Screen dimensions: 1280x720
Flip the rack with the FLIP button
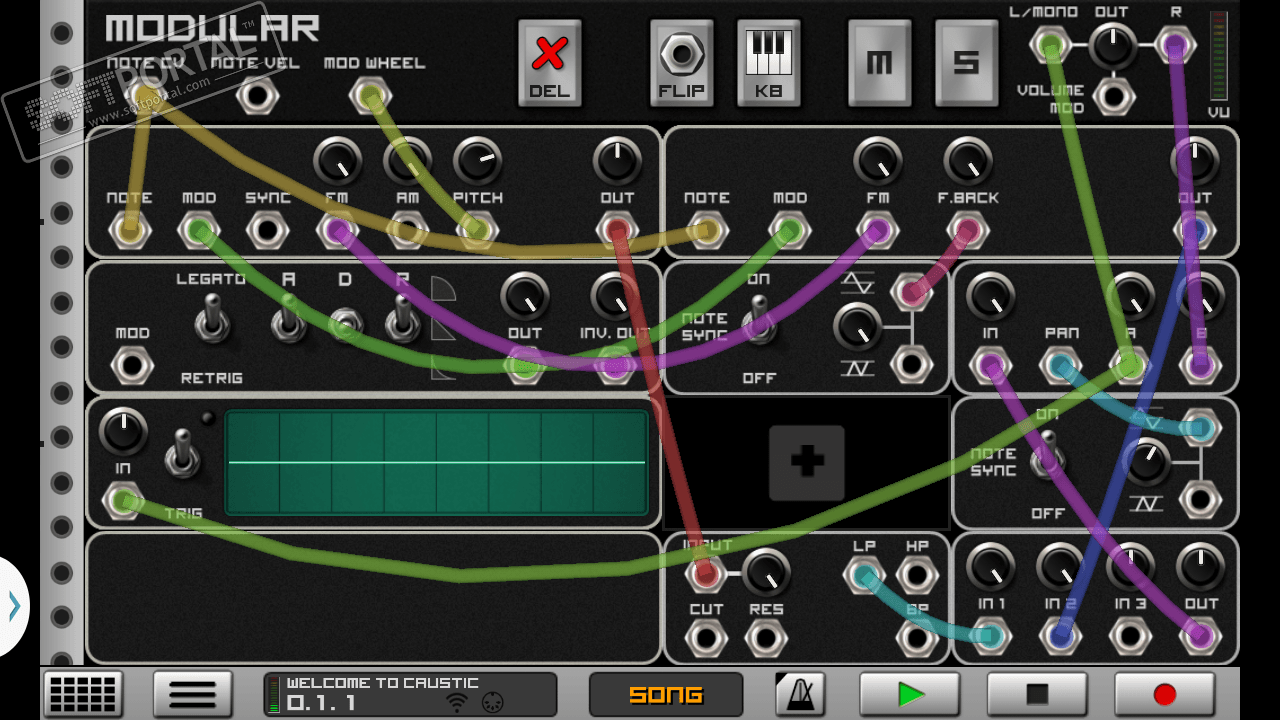point(681,62)
